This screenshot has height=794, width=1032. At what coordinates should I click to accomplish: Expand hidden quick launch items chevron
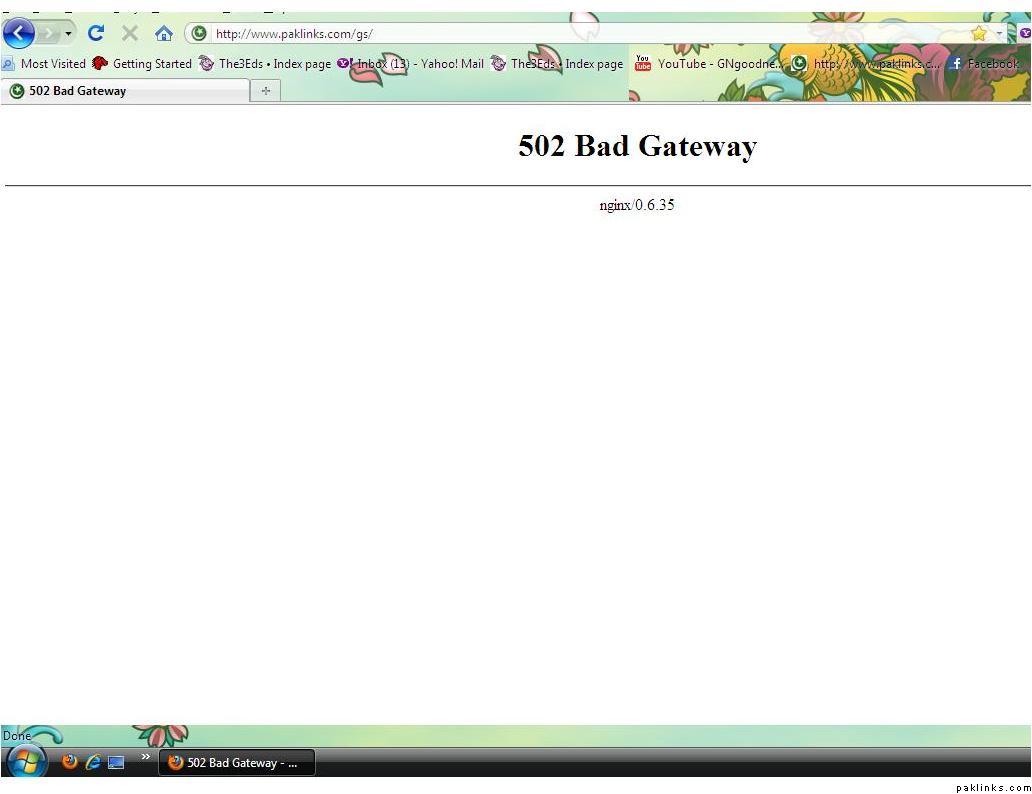click(145, 756)
